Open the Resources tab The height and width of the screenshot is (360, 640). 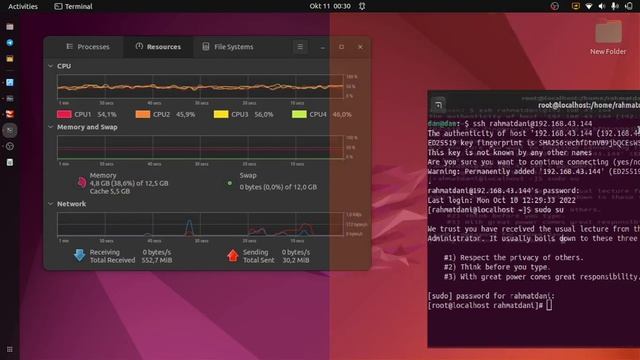(x=158, y=47)
